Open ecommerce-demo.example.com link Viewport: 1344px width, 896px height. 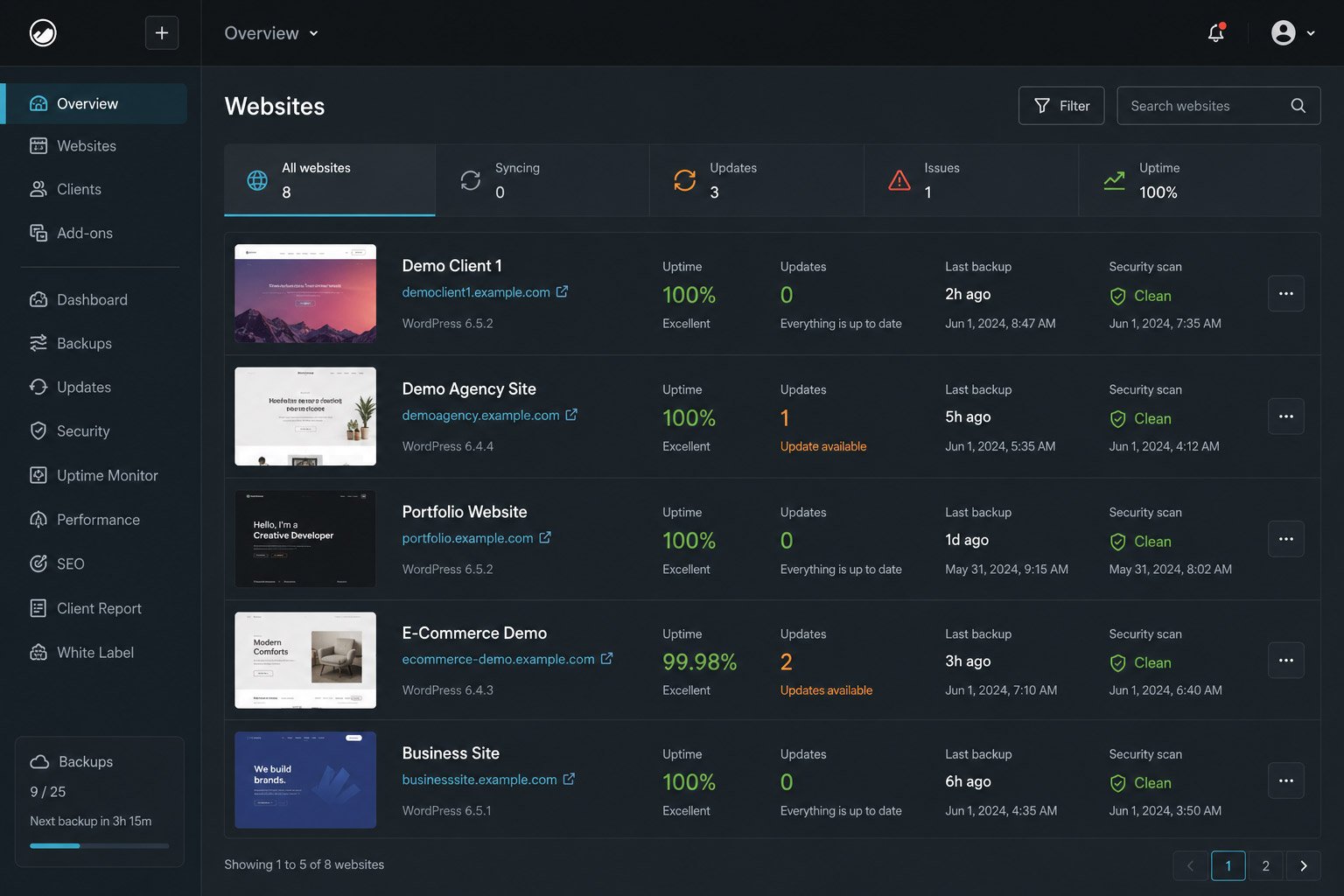pos(498,659)
